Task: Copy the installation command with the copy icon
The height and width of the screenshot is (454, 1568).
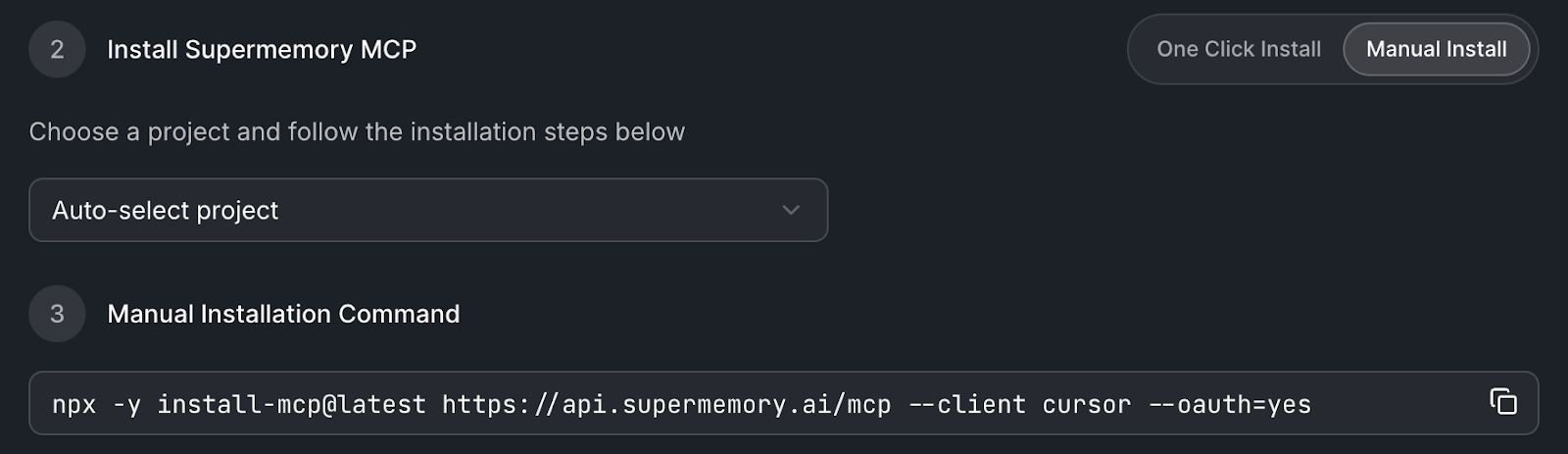Action: [x=1503, y=402]
